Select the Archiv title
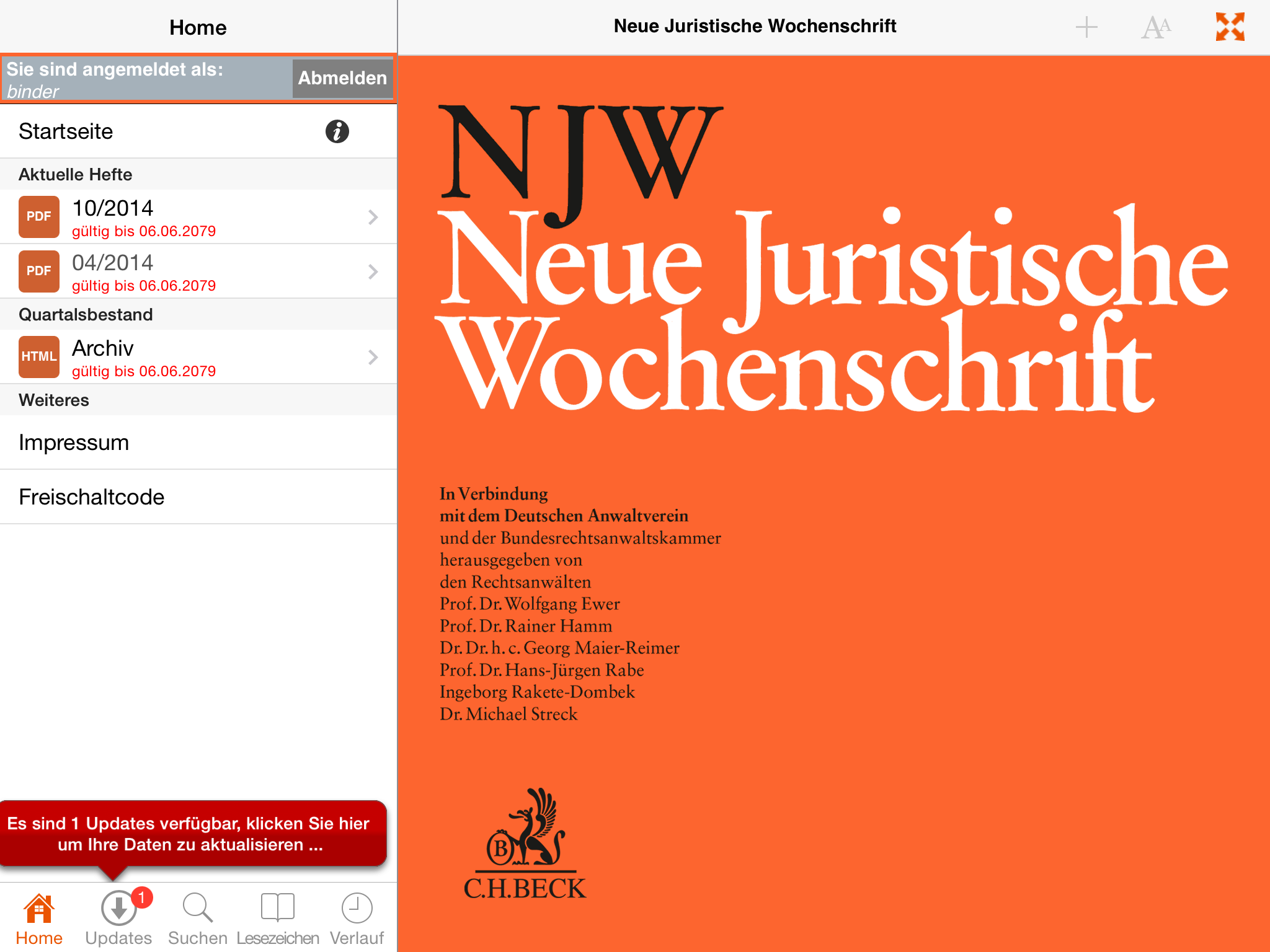Image resolution: width=1270 pixels, height=952 pixels. 103,348
